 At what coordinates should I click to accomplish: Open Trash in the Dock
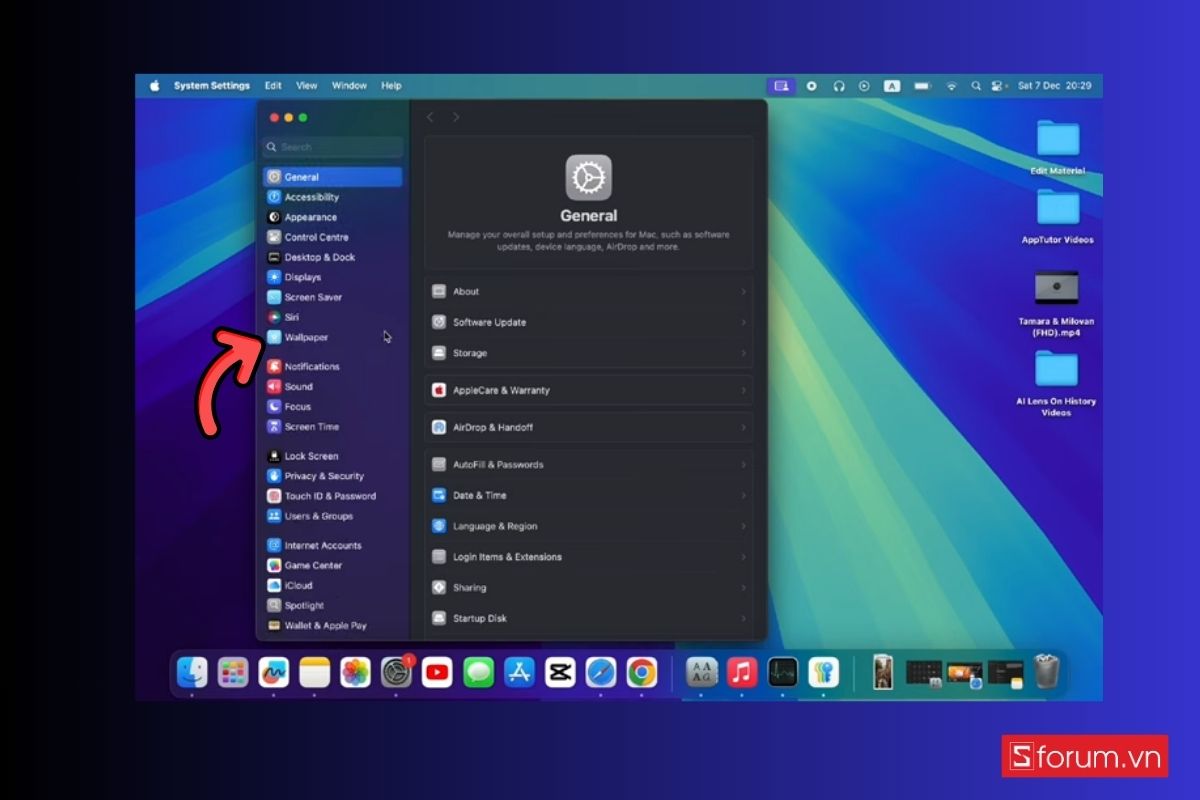(1047, 671)
